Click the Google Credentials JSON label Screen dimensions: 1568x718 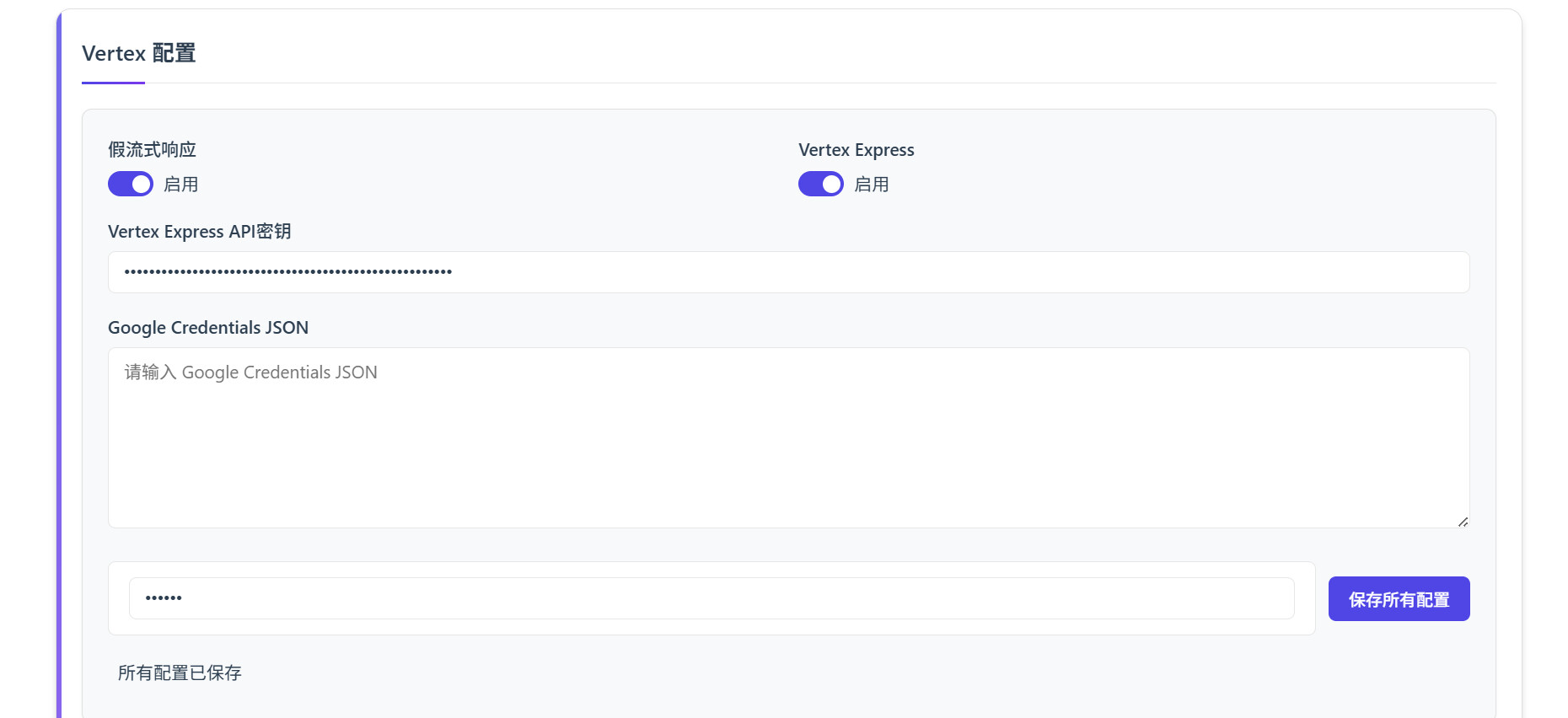tap(207, 328)
